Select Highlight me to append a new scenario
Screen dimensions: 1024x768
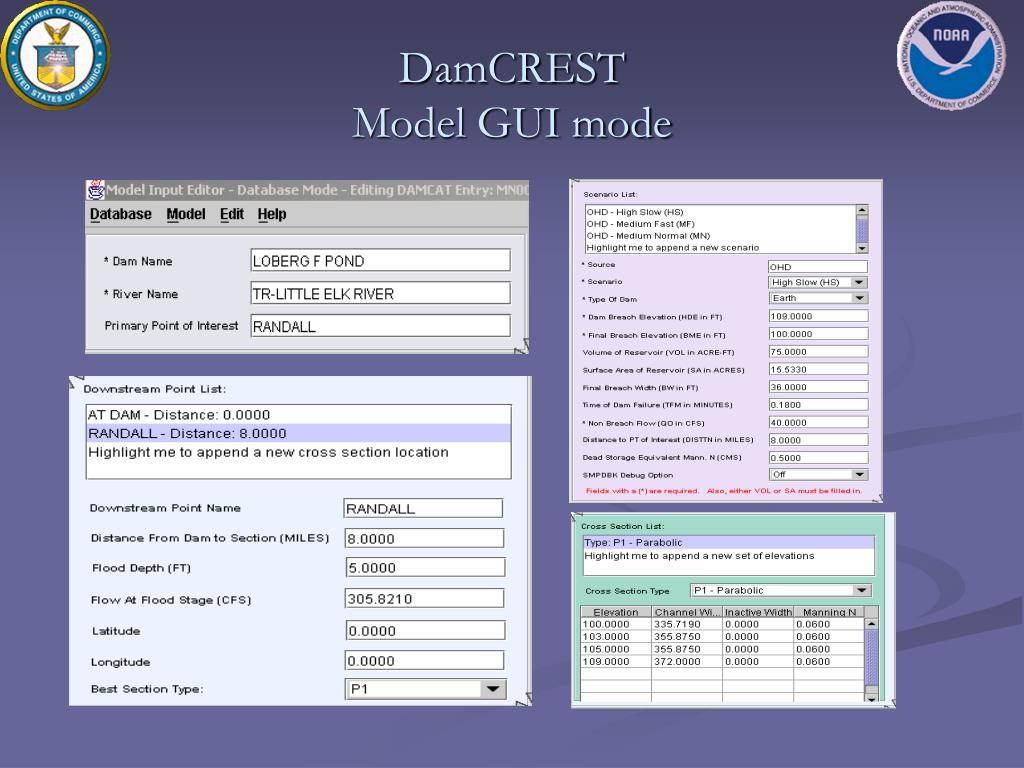point(720,248)
